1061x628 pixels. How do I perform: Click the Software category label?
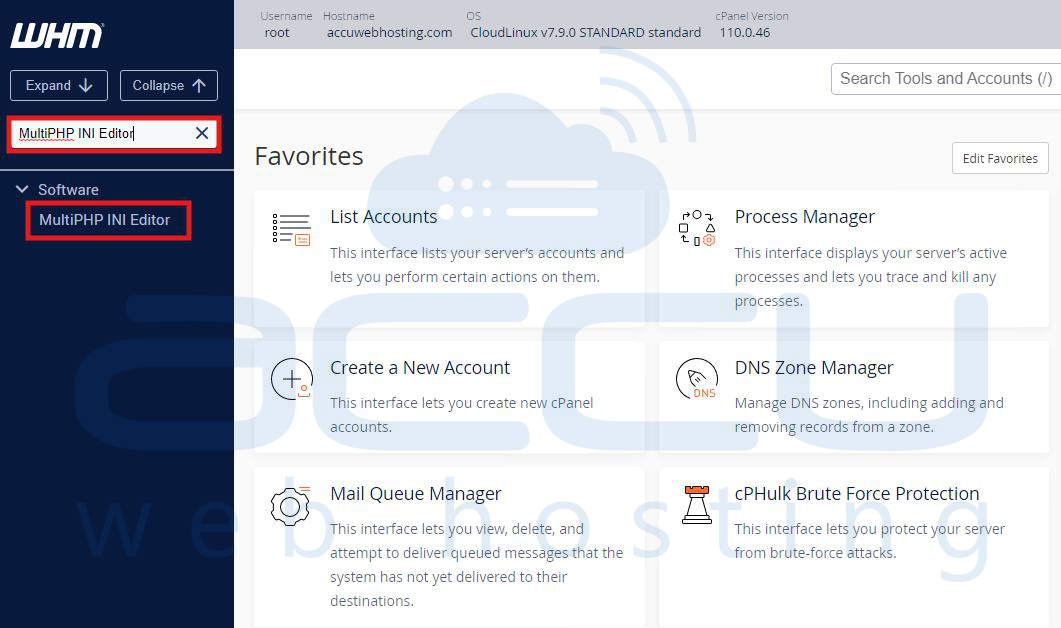pos(68,190)
